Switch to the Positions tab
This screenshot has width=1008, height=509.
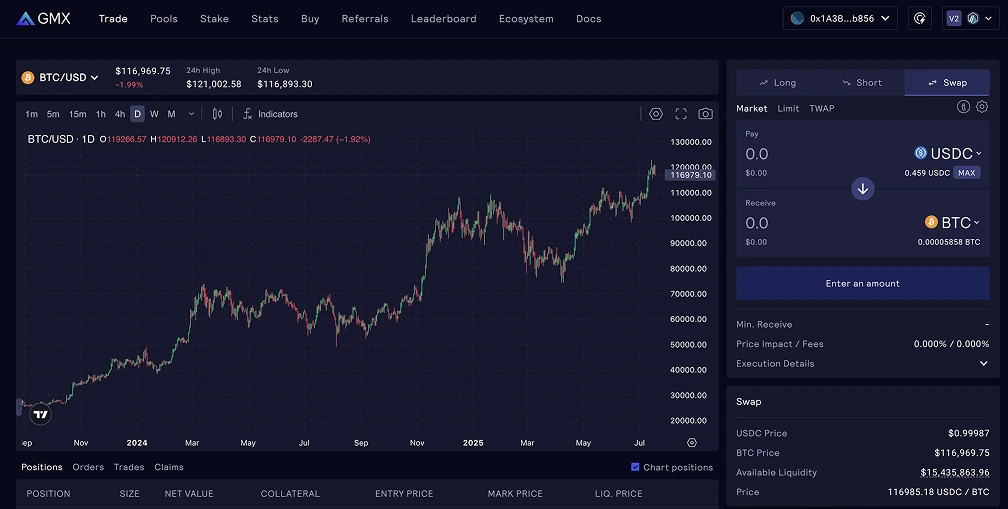(x=42, y=467)
